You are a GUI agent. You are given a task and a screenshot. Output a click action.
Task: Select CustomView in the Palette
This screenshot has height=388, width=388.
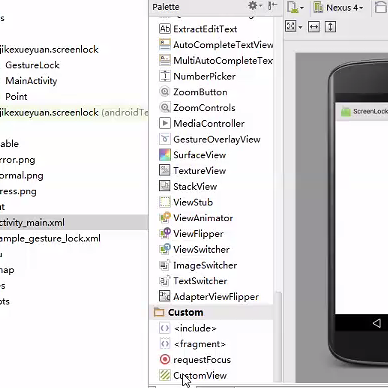click(193, 375)
